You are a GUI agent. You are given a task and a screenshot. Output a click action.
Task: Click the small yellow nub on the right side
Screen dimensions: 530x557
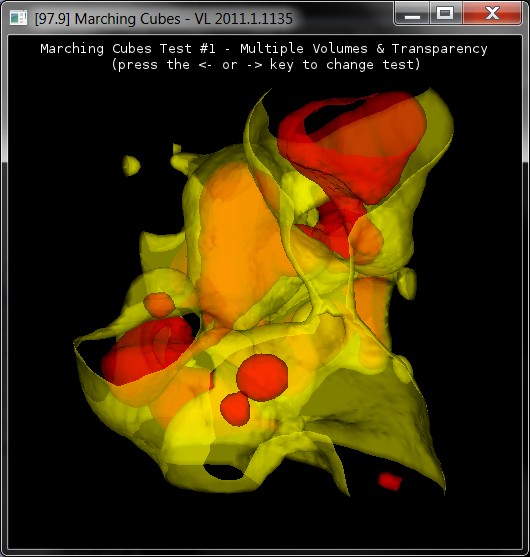(406, 283)
